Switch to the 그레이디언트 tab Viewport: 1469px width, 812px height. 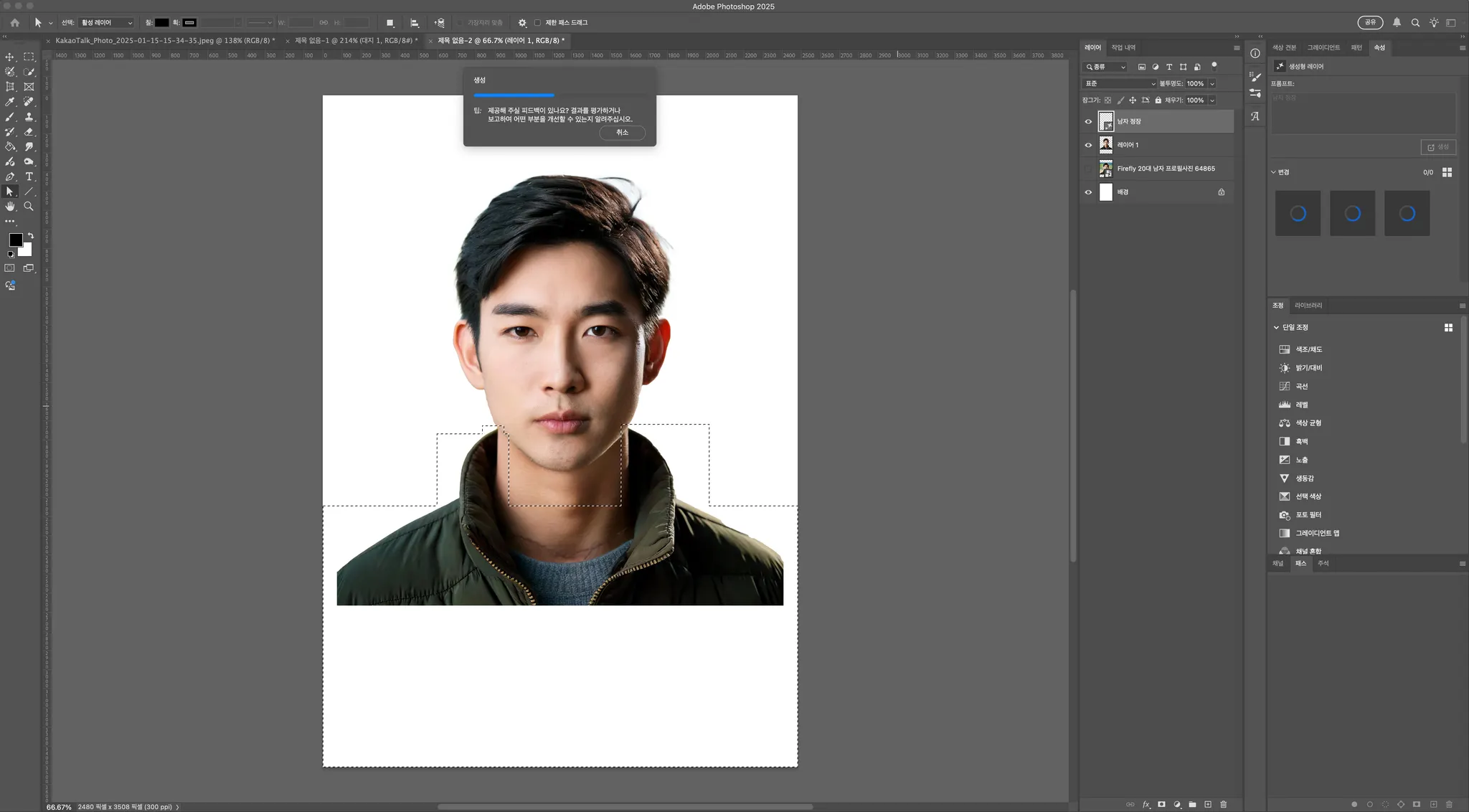point(1323,48)
